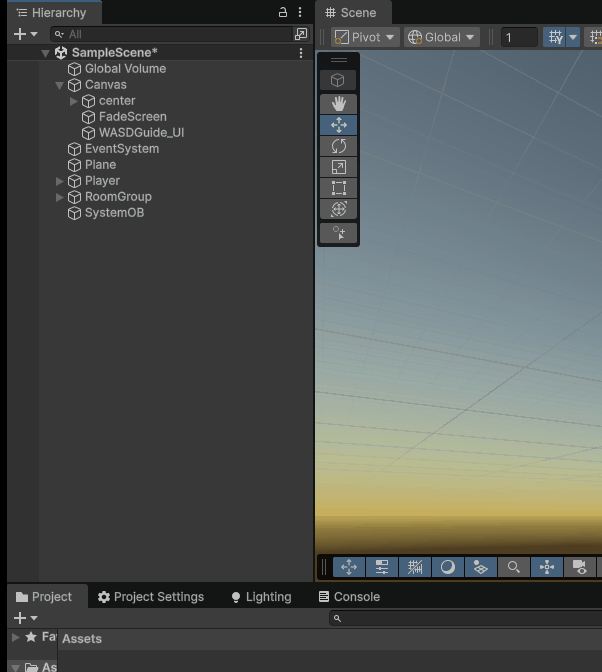Select the Scale tool
Viewport: 602px width, 672px height.
pos(339,167)
